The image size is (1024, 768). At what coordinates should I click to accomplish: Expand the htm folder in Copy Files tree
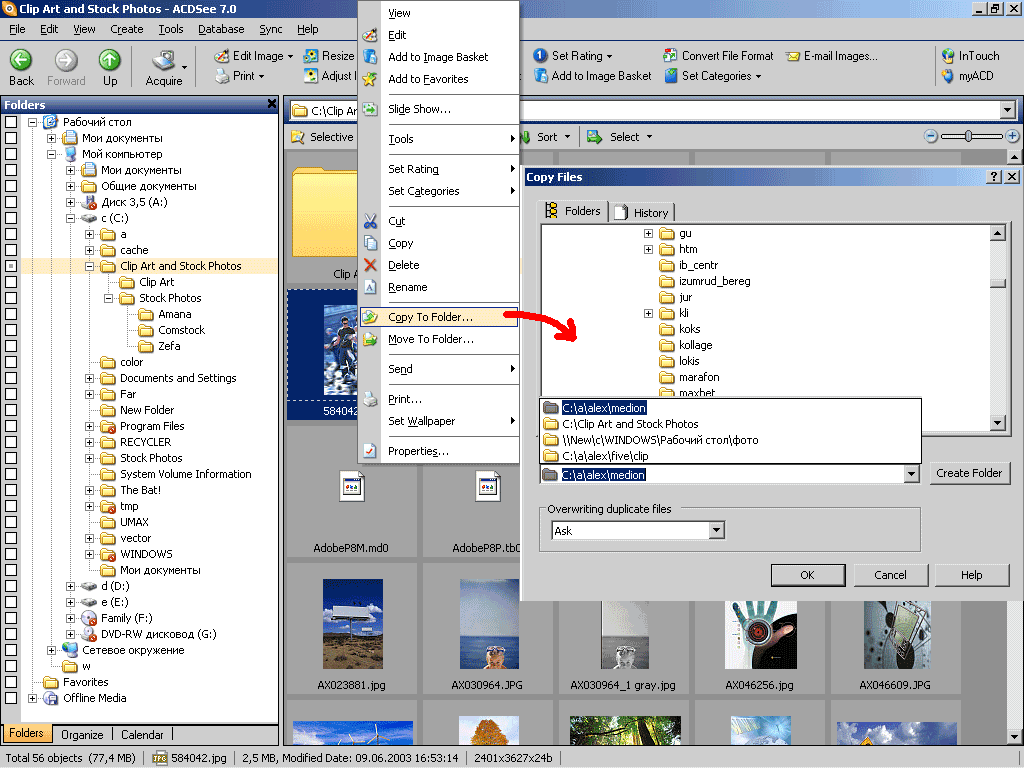click(648, 249)
